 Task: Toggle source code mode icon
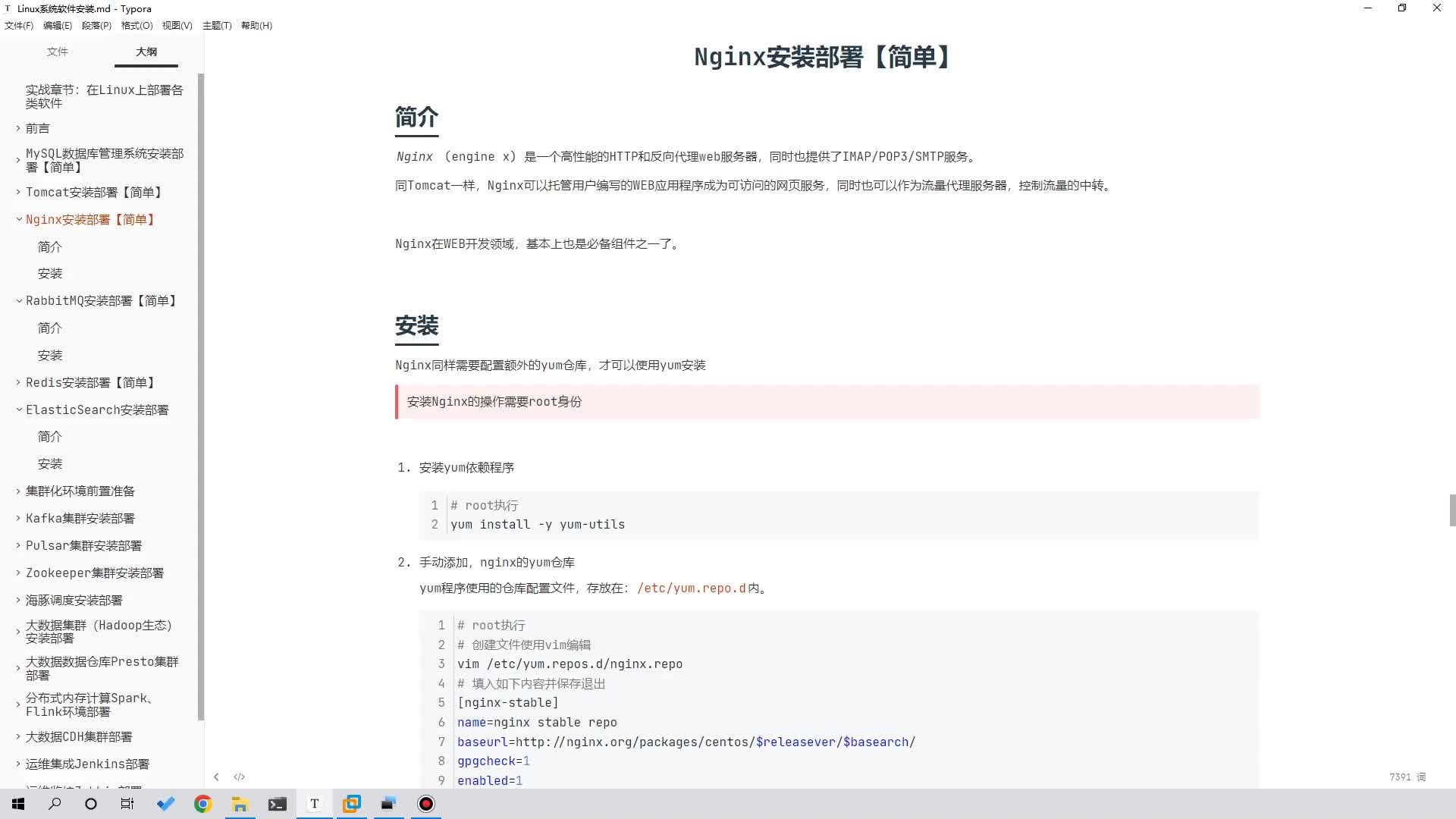[239, 777]
